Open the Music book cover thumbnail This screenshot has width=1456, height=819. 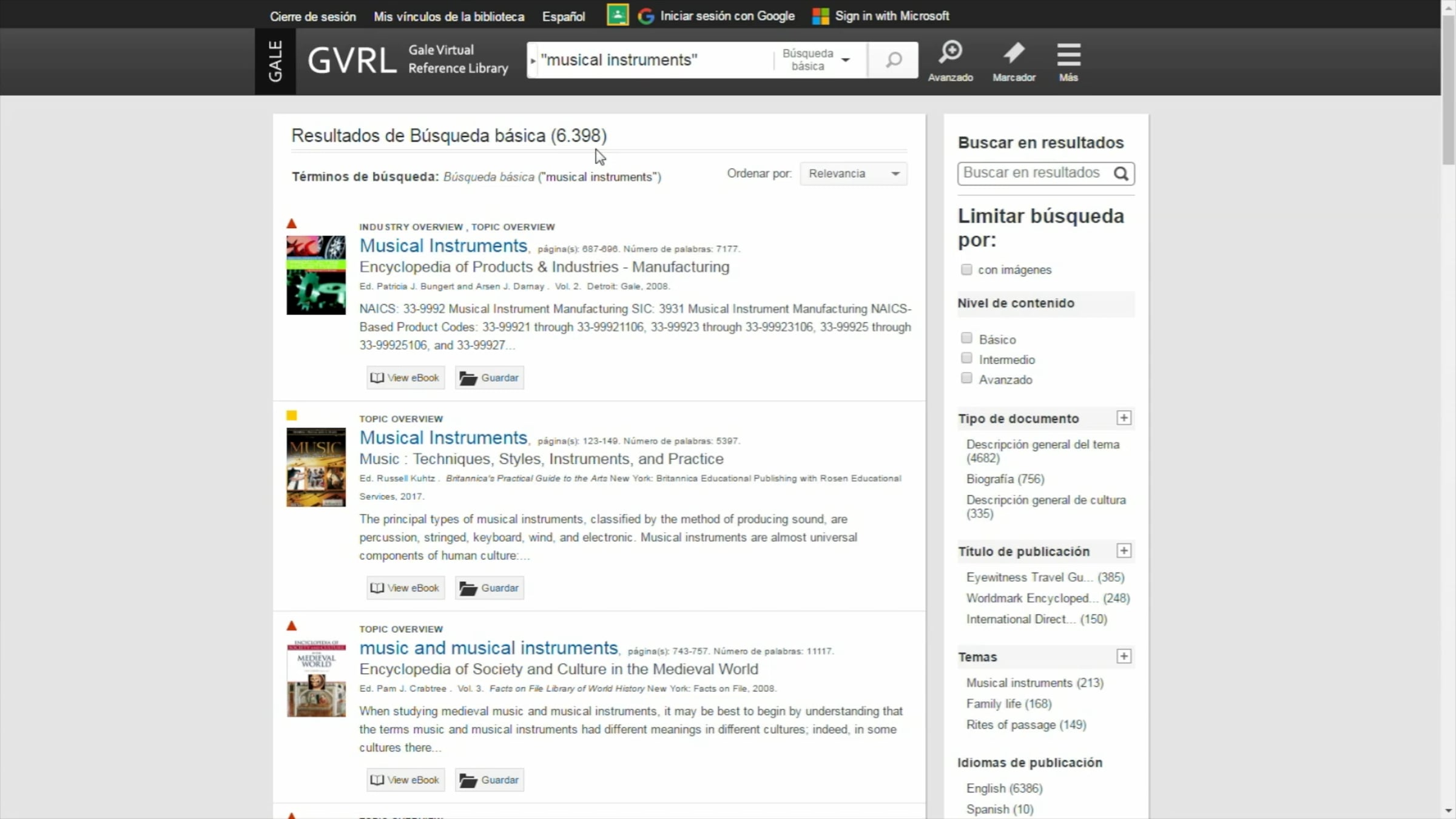(x=316, y=467)
